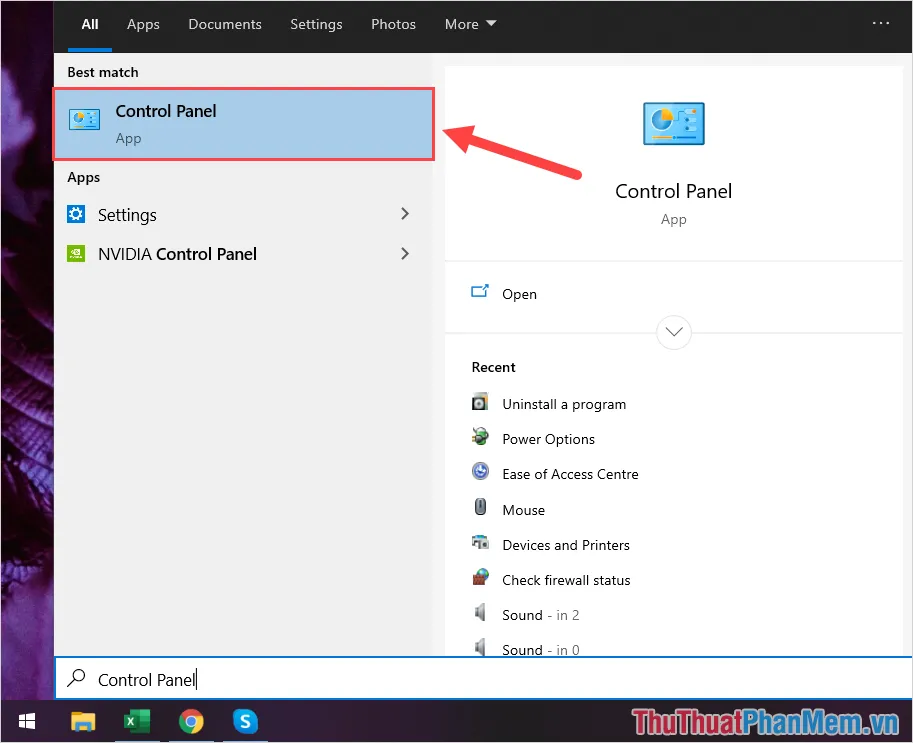Open Power Options from the Recent list
913x743 pixels.
coord(548,438)
